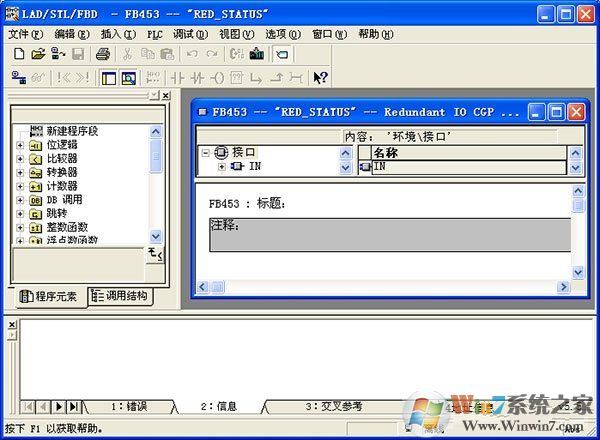The image size is (600, 440).
Task: Click the New file toolbar icon
Action: (x=19, y=54)
